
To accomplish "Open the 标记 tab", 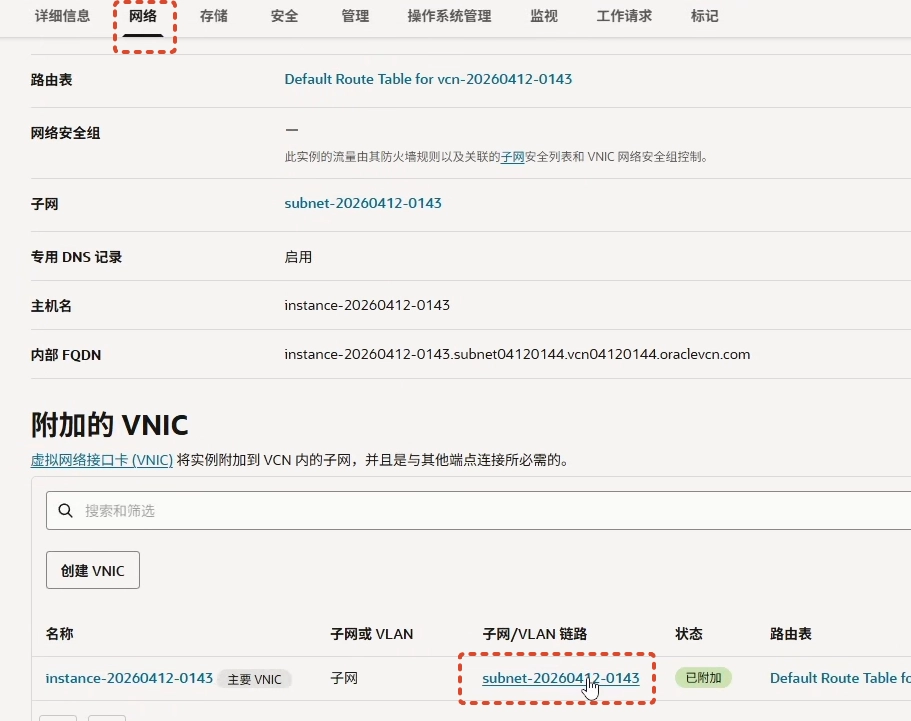I will click(704, 16).
